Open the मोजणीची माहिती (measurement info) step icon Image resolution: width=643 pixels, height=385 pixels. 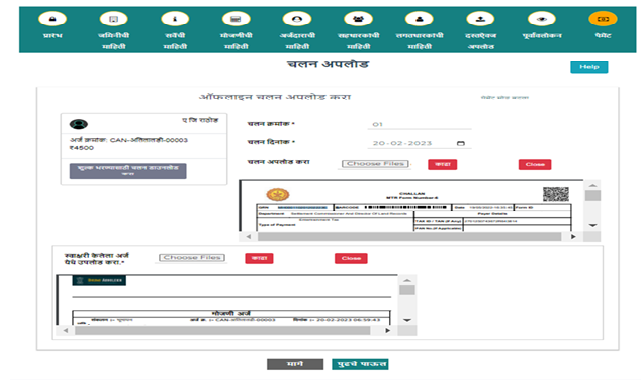[x=236, y=19]
